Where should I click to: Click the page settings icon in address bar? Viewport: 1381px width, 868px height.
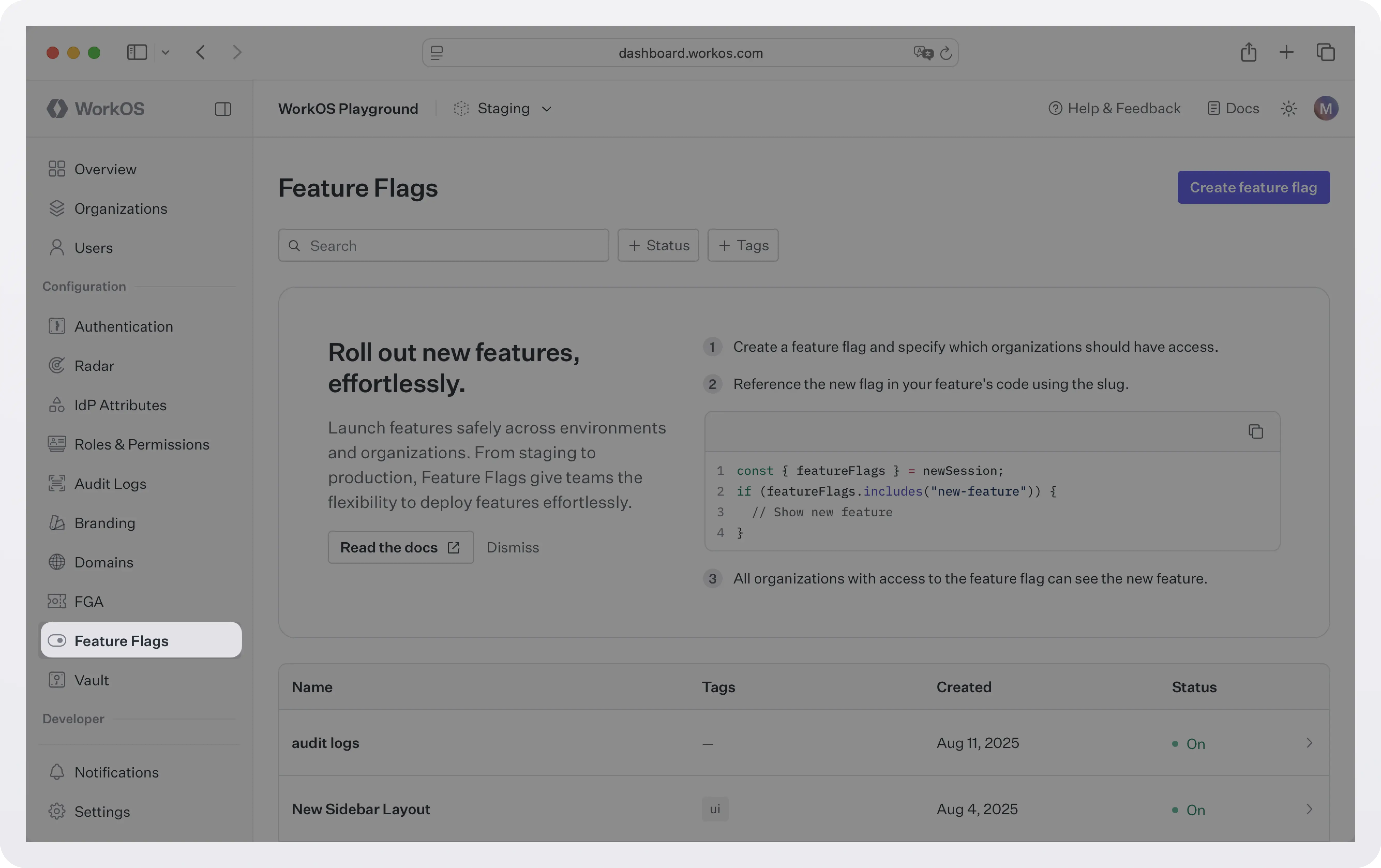pyautogui.click(x=437, y=53)
